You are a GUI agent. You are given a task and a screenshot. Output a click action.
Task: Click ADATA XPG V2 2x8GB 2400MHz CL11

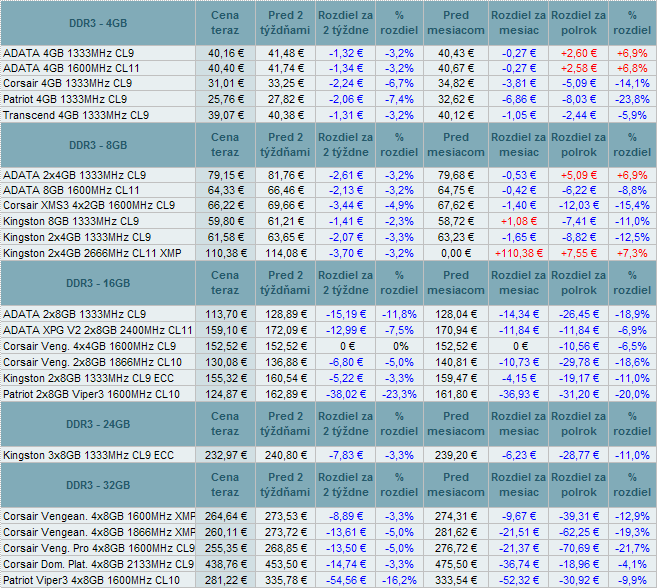point(98,330)
